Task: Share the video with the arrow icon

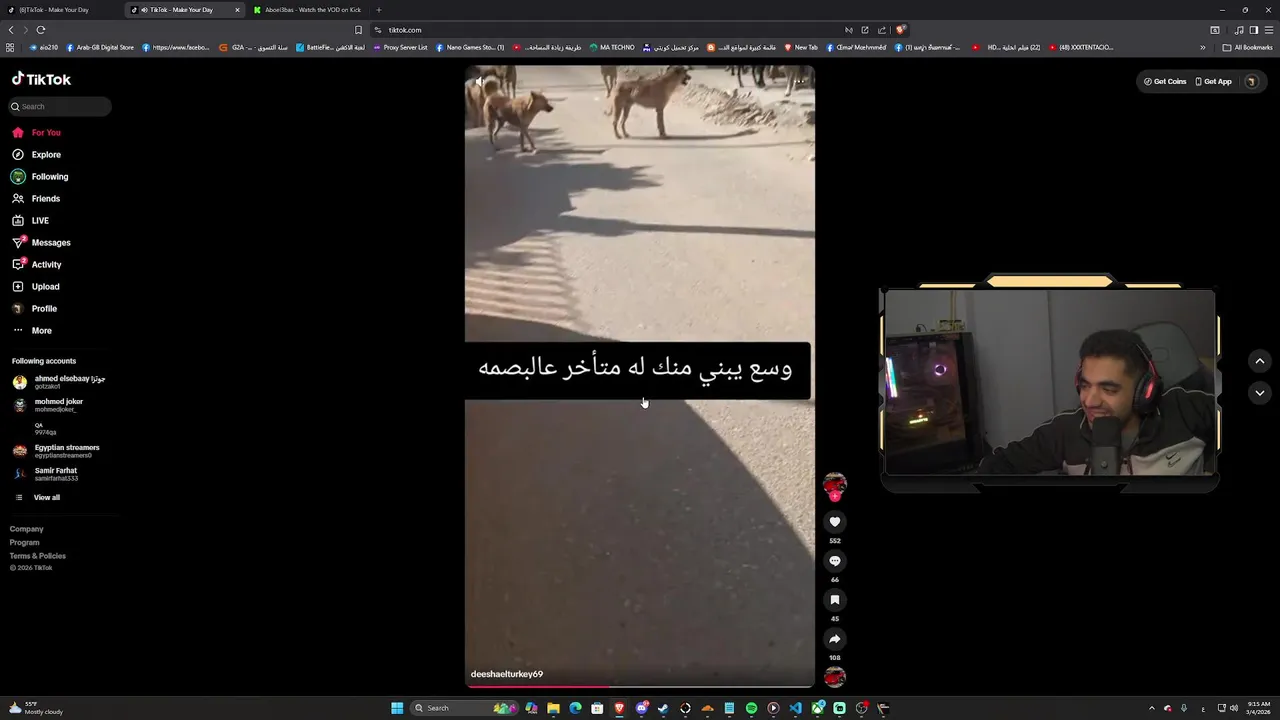Action: [835, 639]
